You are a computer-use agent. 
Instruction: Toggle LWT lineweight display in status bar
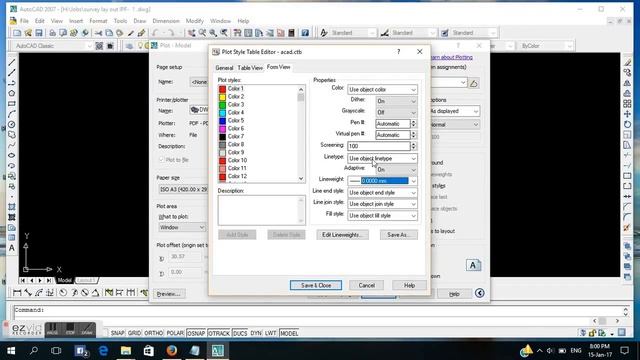coord(270,333)
